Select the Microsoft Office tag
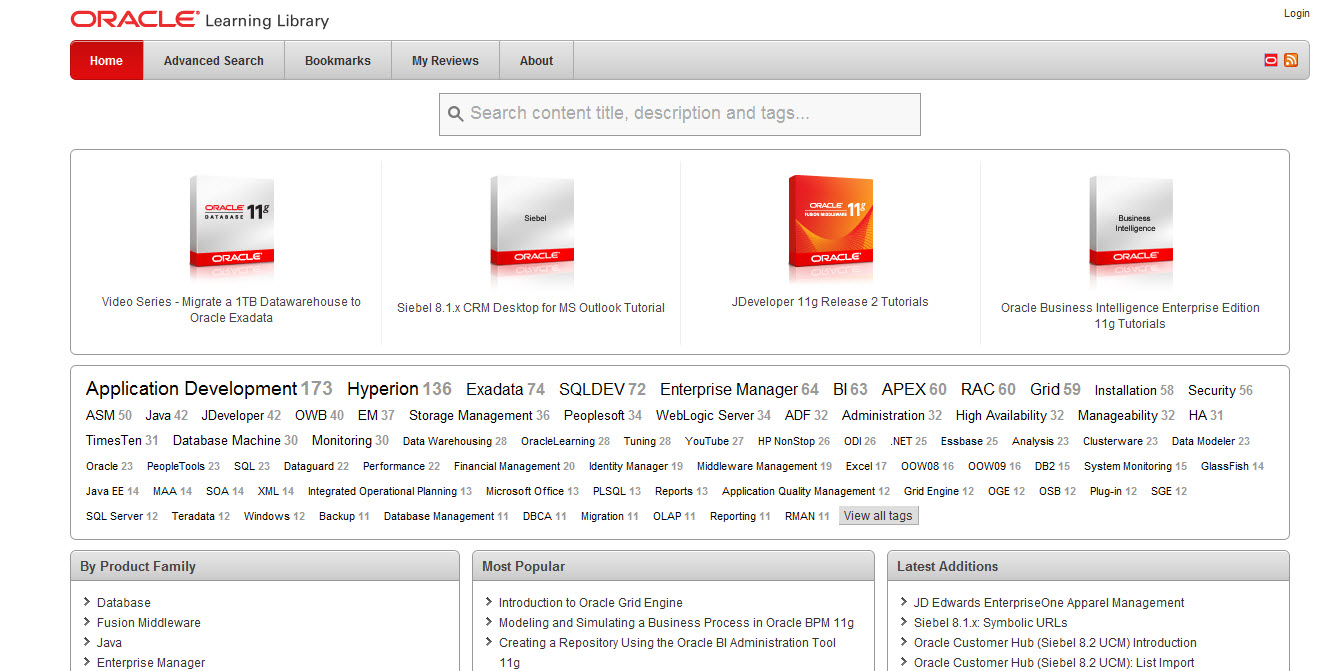This screenshot has height=671, width=1333. pyautogui.click(x=525, y=491)
